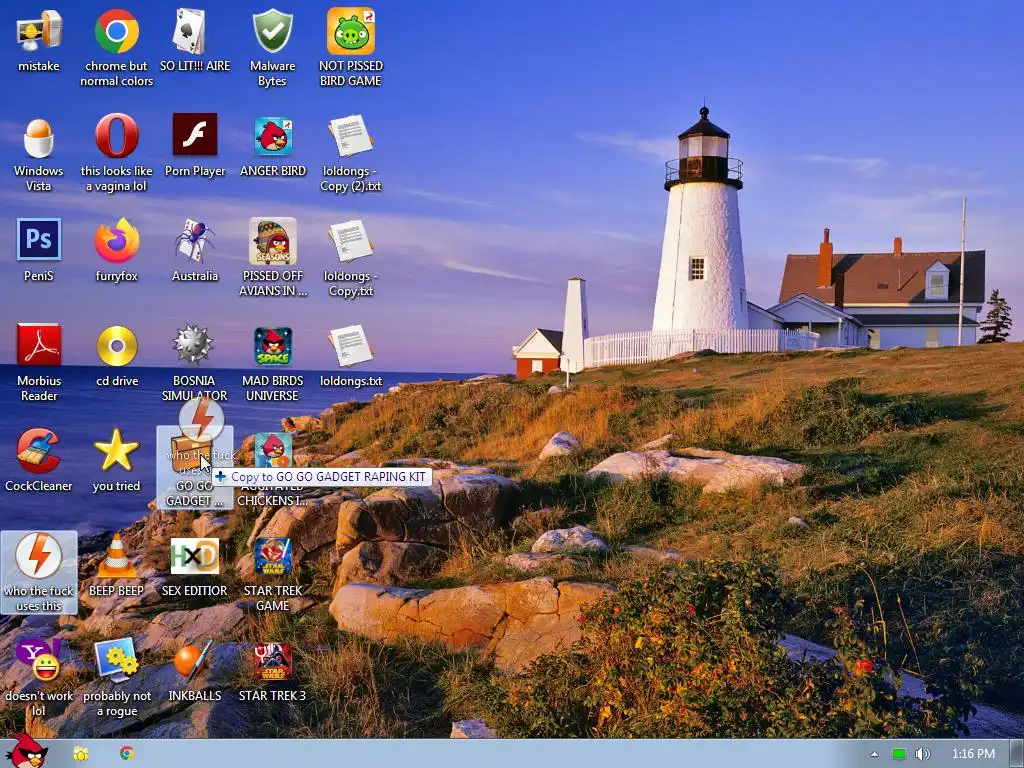The width and height of the screenshot is (1024, 768).
Task: Open the STAR TREK 3 game icon
Action: click(272, 661)
